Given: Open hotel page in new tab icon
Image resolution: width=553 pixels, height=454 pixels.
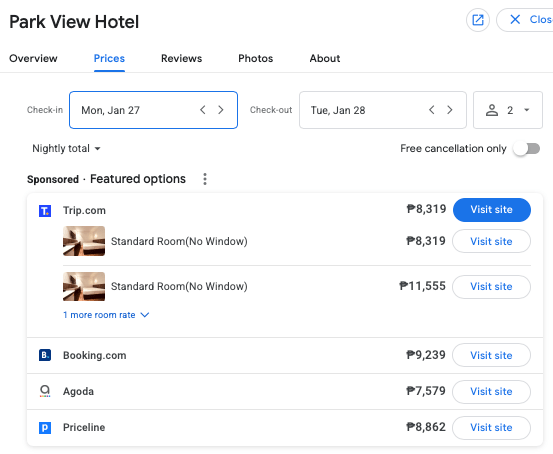Looking at the screenshot, I should pyautogui.click(x=478, y=20).
